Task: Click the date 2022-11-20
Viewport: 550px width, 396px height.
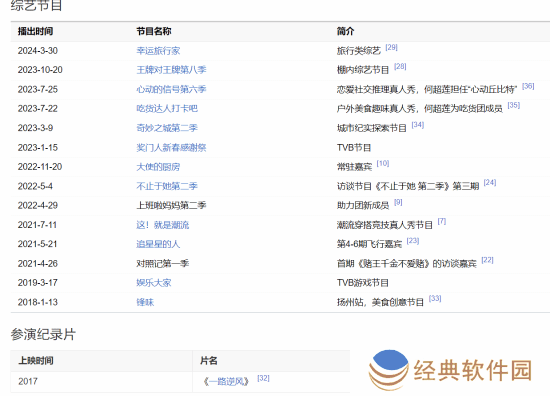Action: pos(40,167)
